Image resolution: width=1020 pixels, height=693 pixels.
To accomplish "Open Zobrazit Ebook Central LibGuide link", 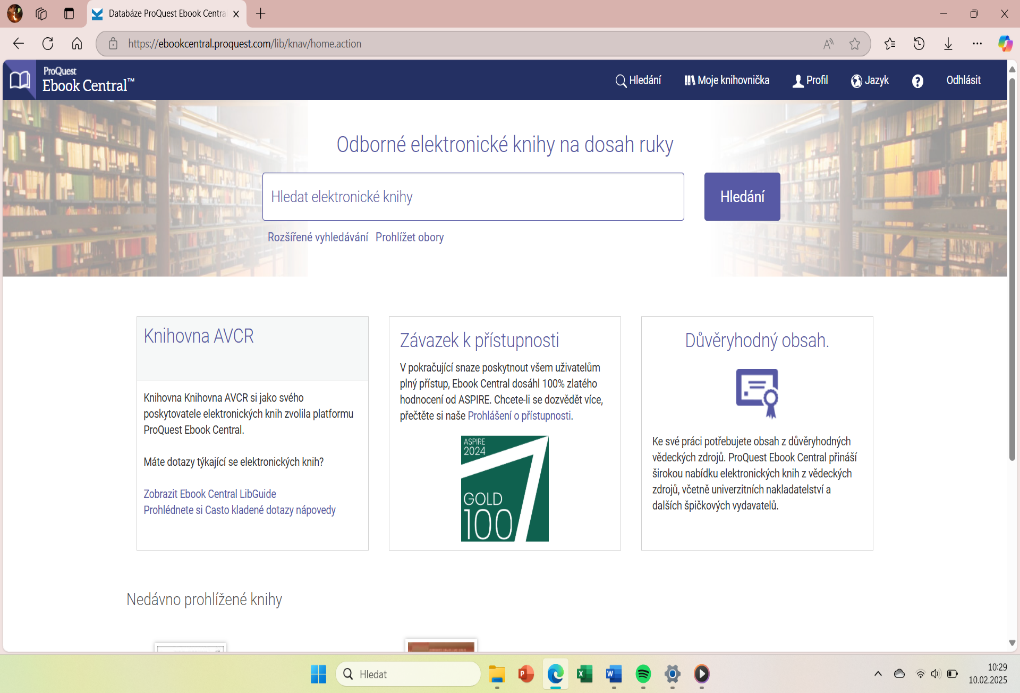I will click(x=210, y=494).
